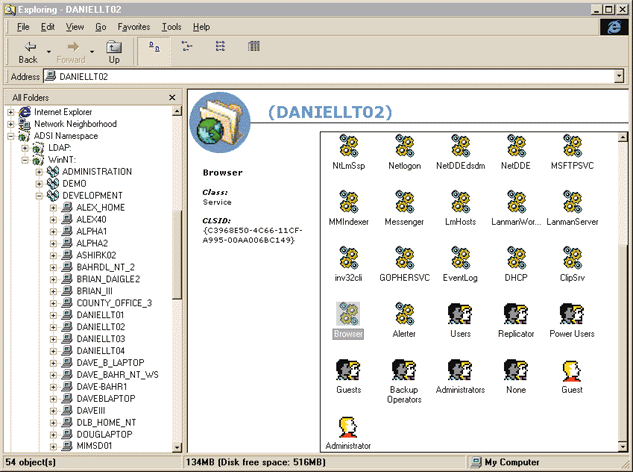Select the MMIndexer service icon
The width and height of the screenshot is (633, 472).
coord(348,202)
